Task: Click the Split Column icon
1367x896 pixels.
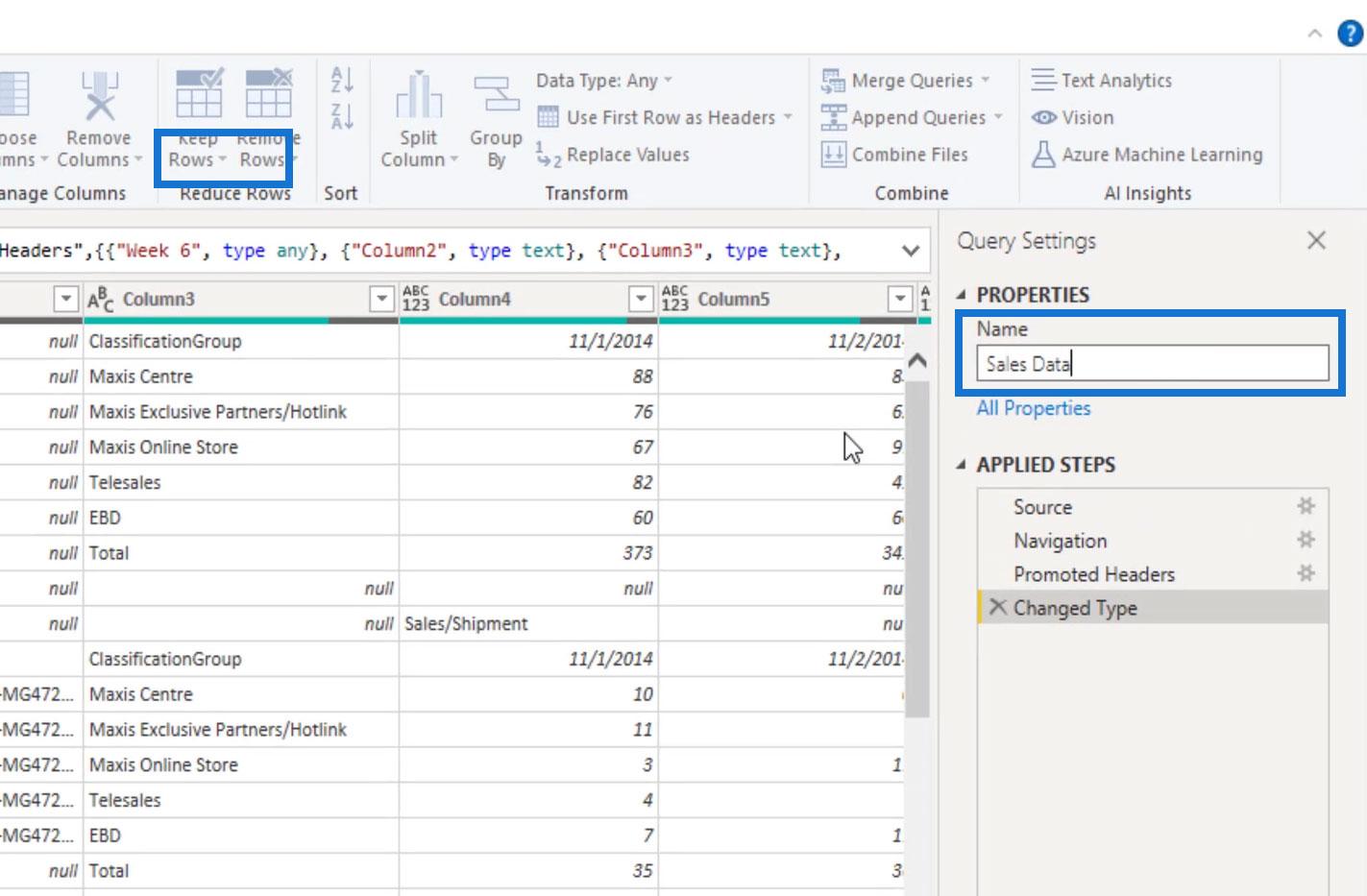Action: (419, 97)
